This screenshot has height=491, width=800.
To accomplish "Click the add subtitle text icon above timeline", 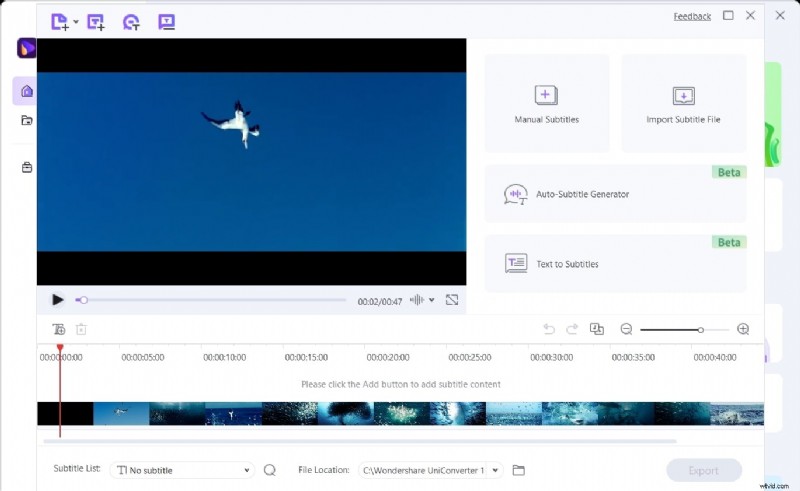I will [x=59, y=329].
